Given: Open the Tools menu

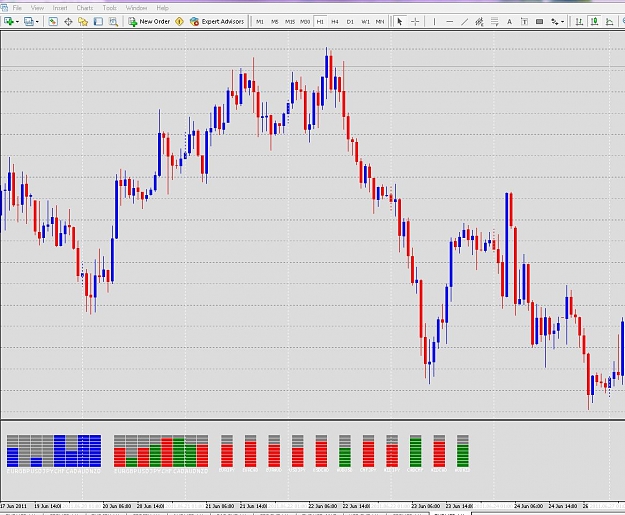Looking at the screenshot, I should click(x=109, y=8).
